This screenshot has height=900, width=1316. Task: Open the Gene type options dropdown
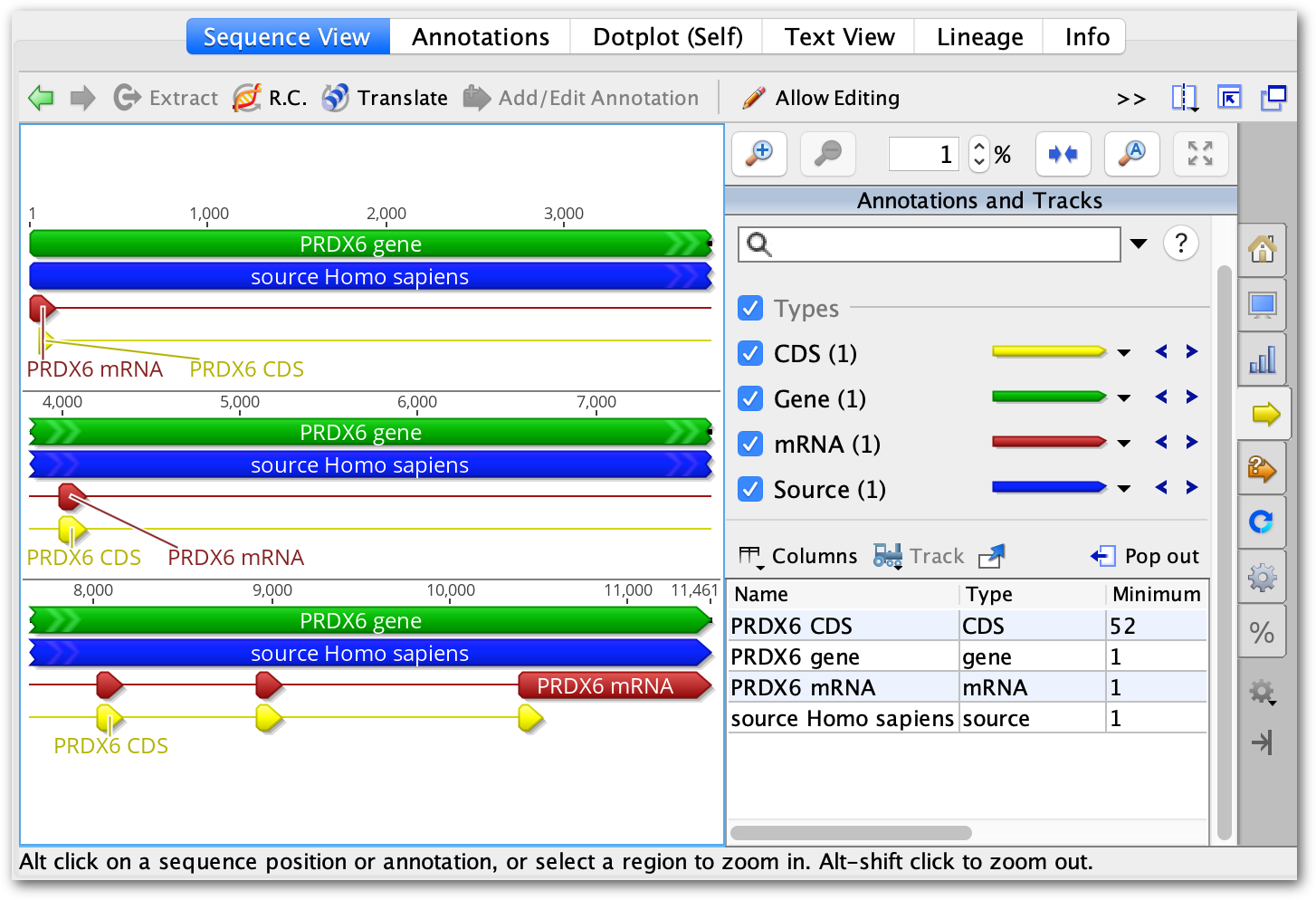[x=1124, y=397]
